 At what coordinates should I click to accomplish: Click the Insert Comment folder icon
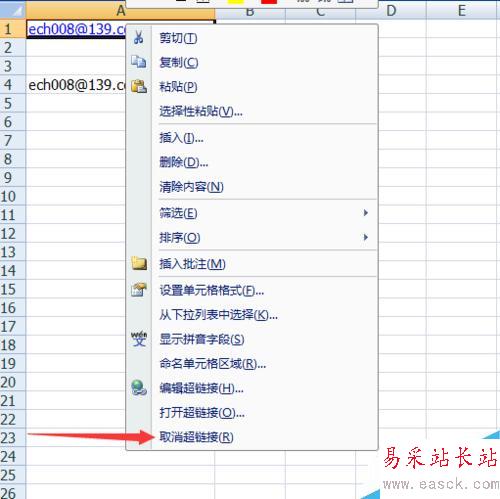pos(139,263)
